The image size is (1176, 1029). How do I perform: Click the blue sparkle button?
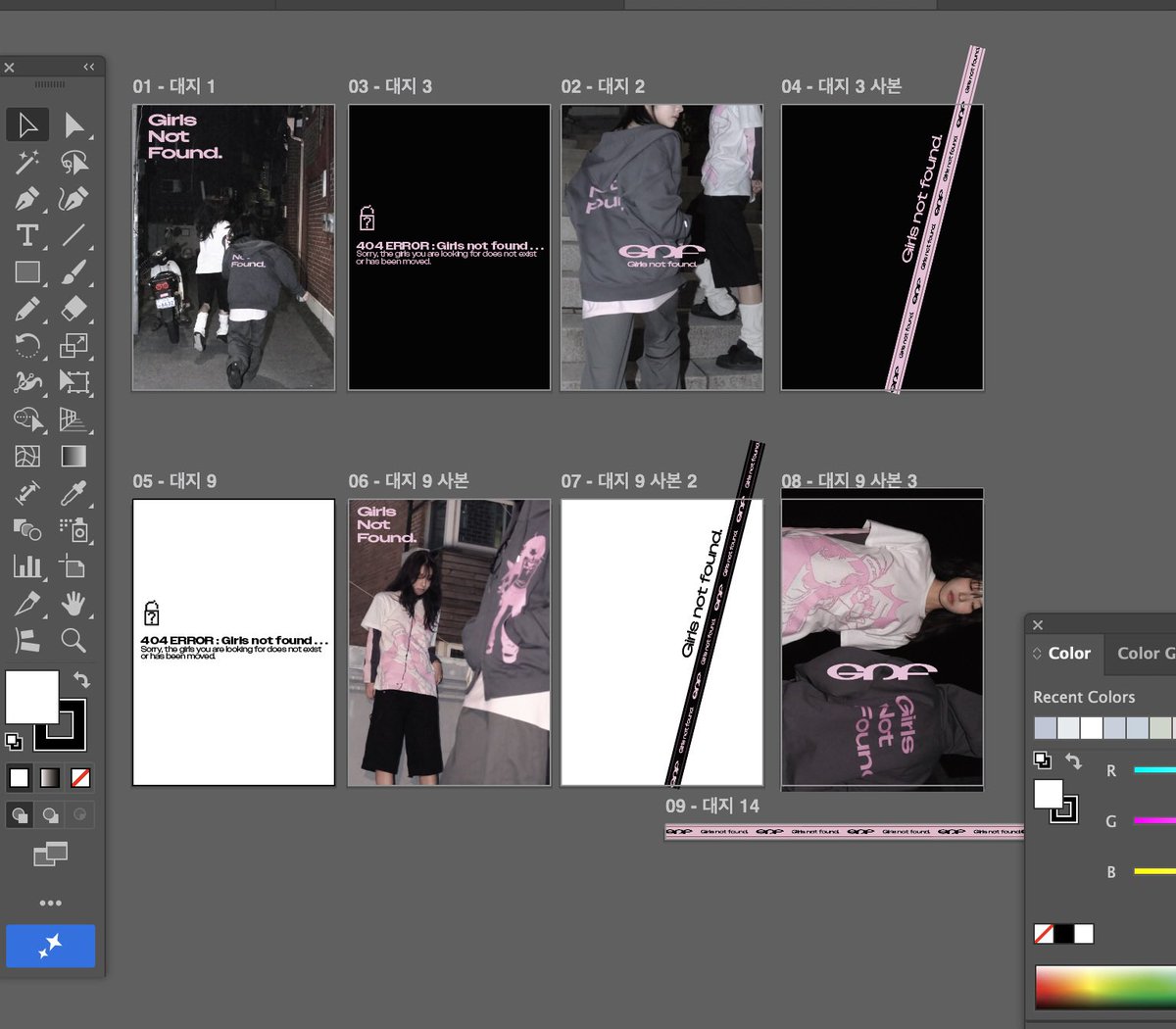(x=50, y=946)
